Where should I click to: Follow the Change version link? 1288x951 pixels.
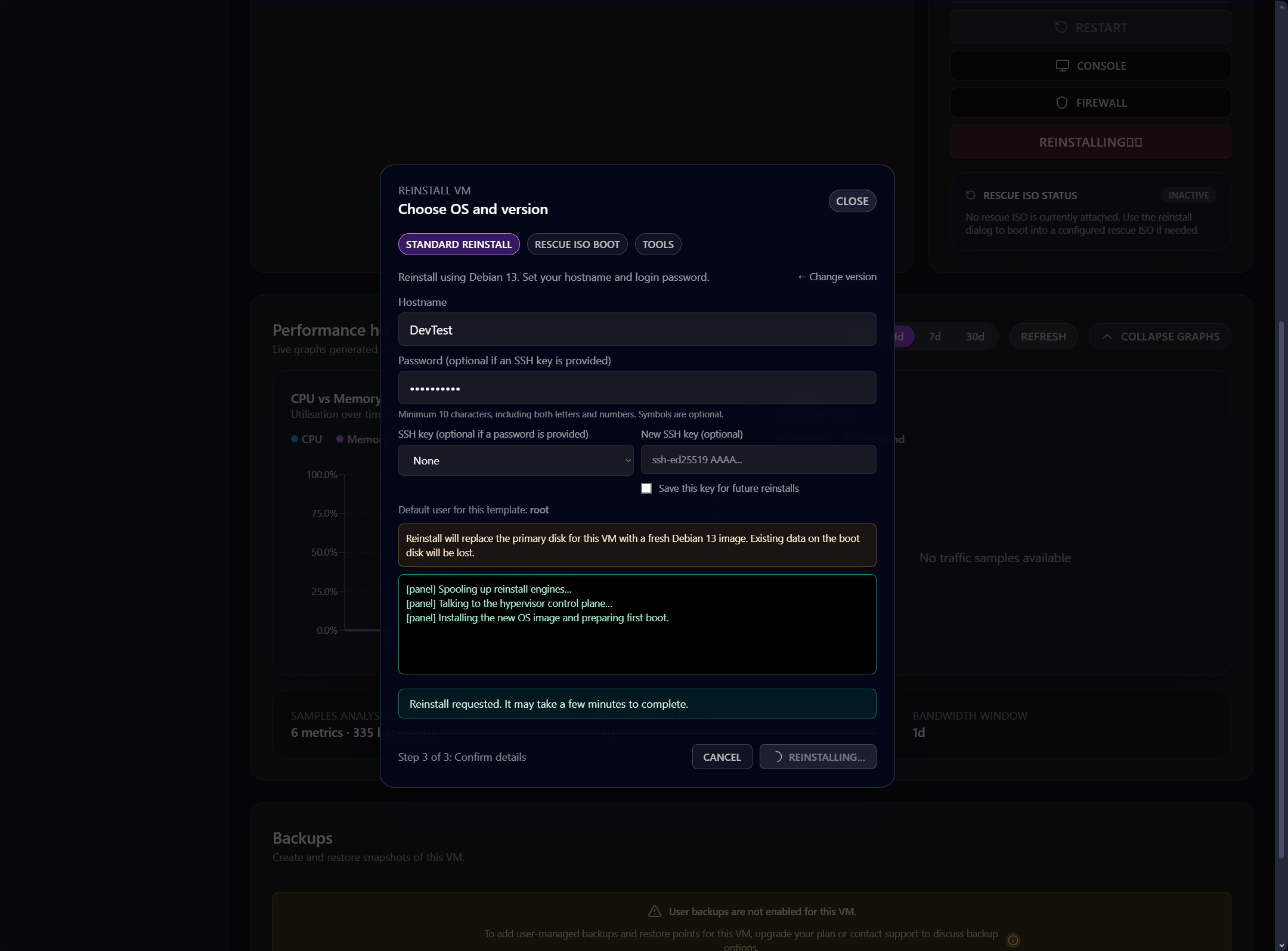(x=836, y=277)
